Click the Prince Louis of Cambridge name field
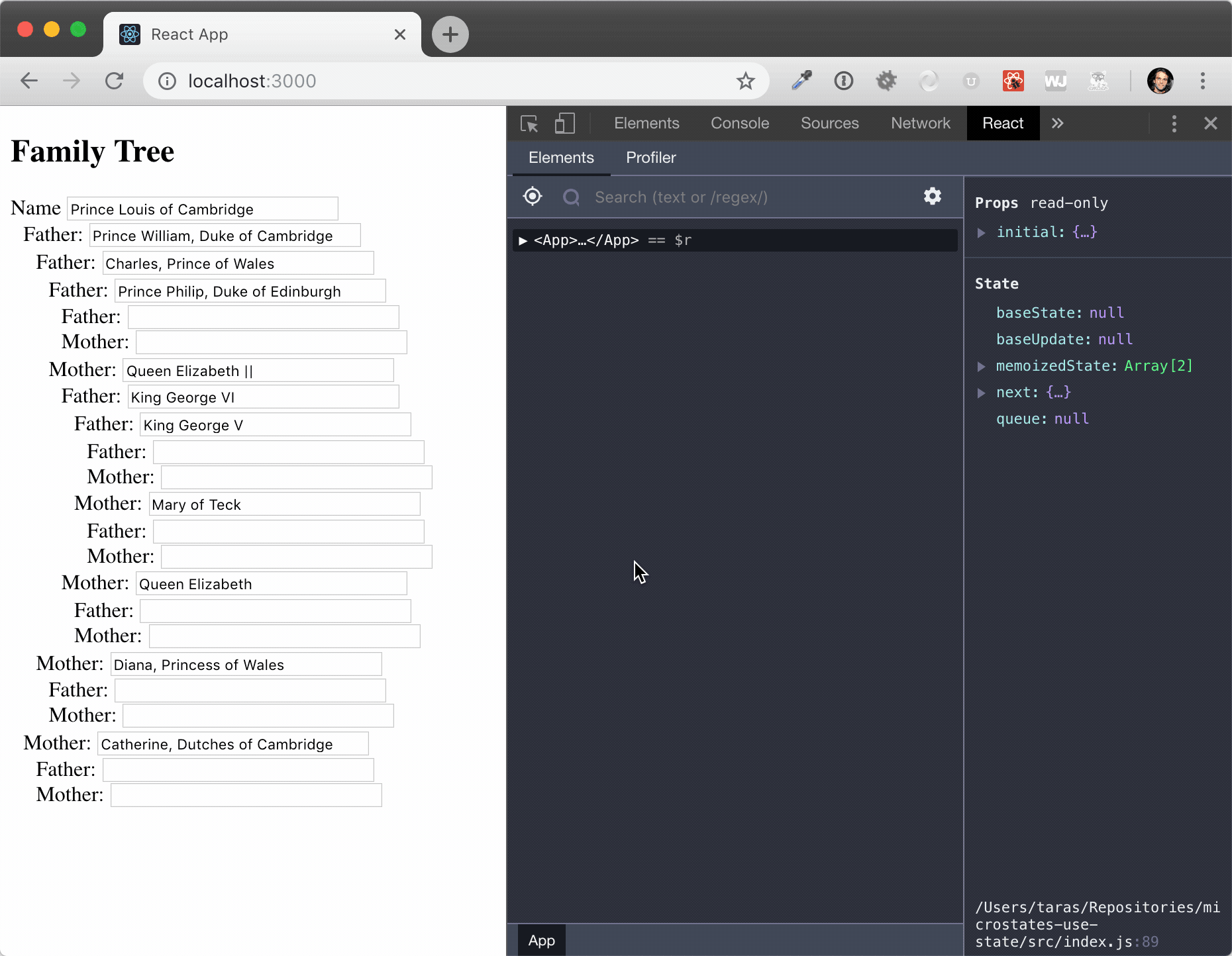The width and height of the screenshot is (1232, 956). pos(203,209)
